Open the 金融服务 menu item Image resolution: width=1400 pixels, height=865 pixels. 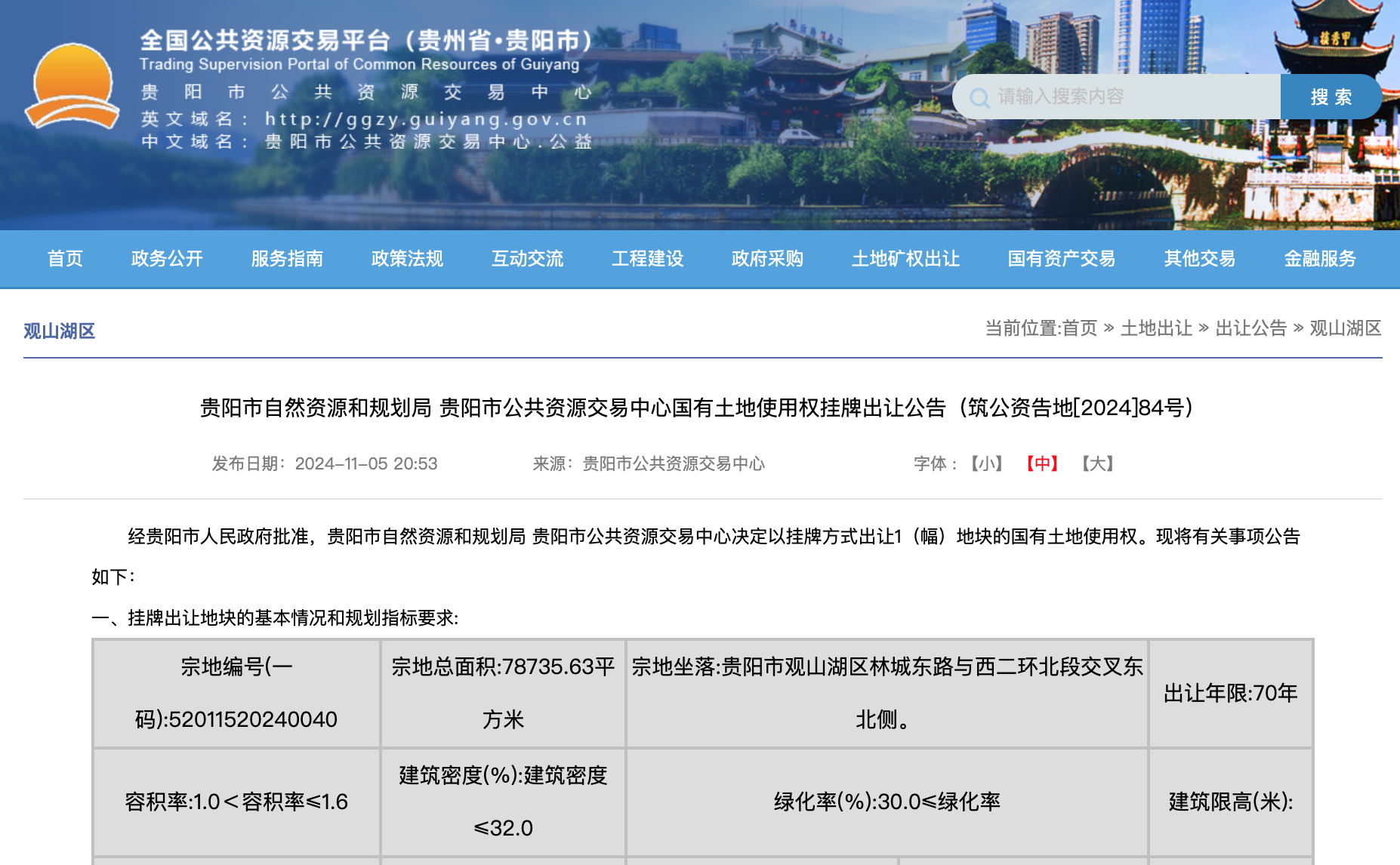pyautogui.click(x=1320, y=259)
